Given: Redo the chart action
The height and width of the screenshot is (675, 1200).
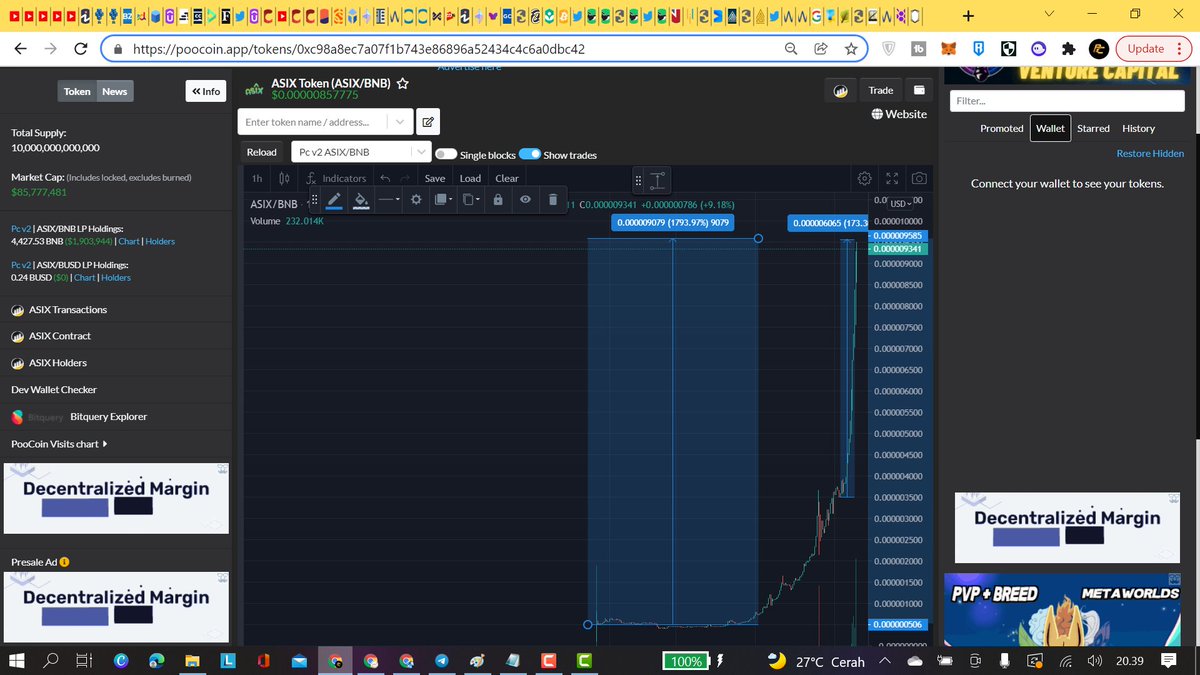Looking at the screenshot, I should tap(405, 178).
